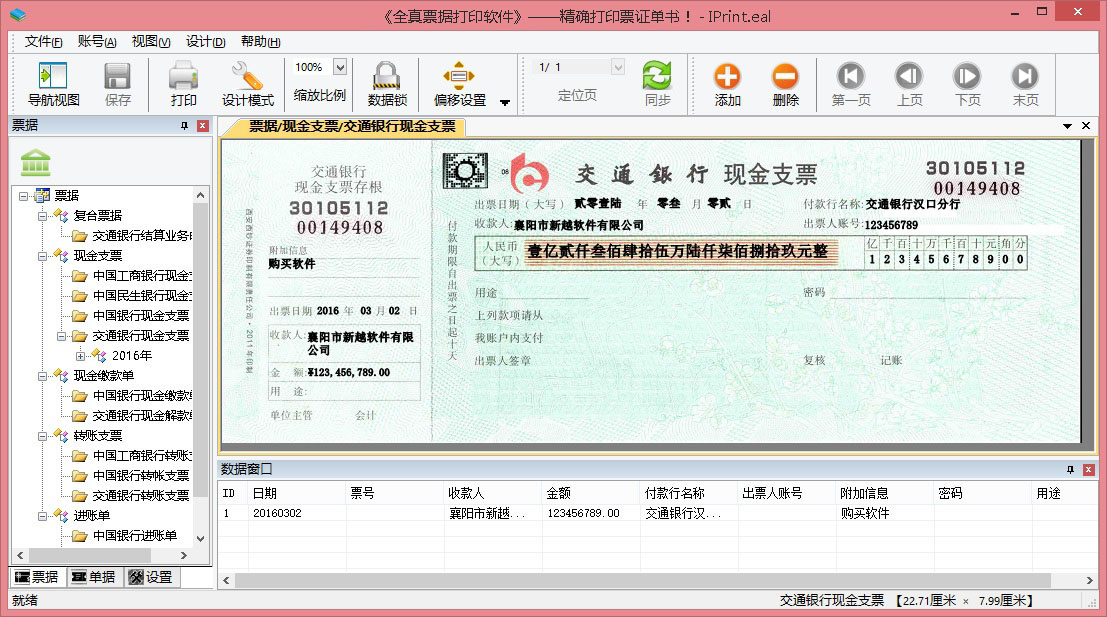Click the 123456789.00 amount cell

[591, 513]
